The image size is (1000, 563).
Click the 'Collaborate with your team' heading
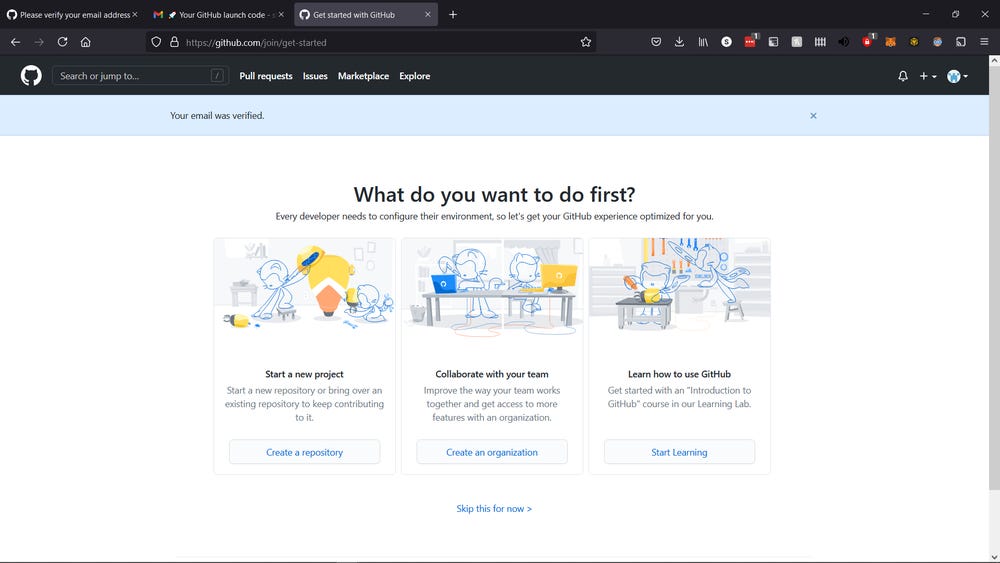tap(492, 374)
